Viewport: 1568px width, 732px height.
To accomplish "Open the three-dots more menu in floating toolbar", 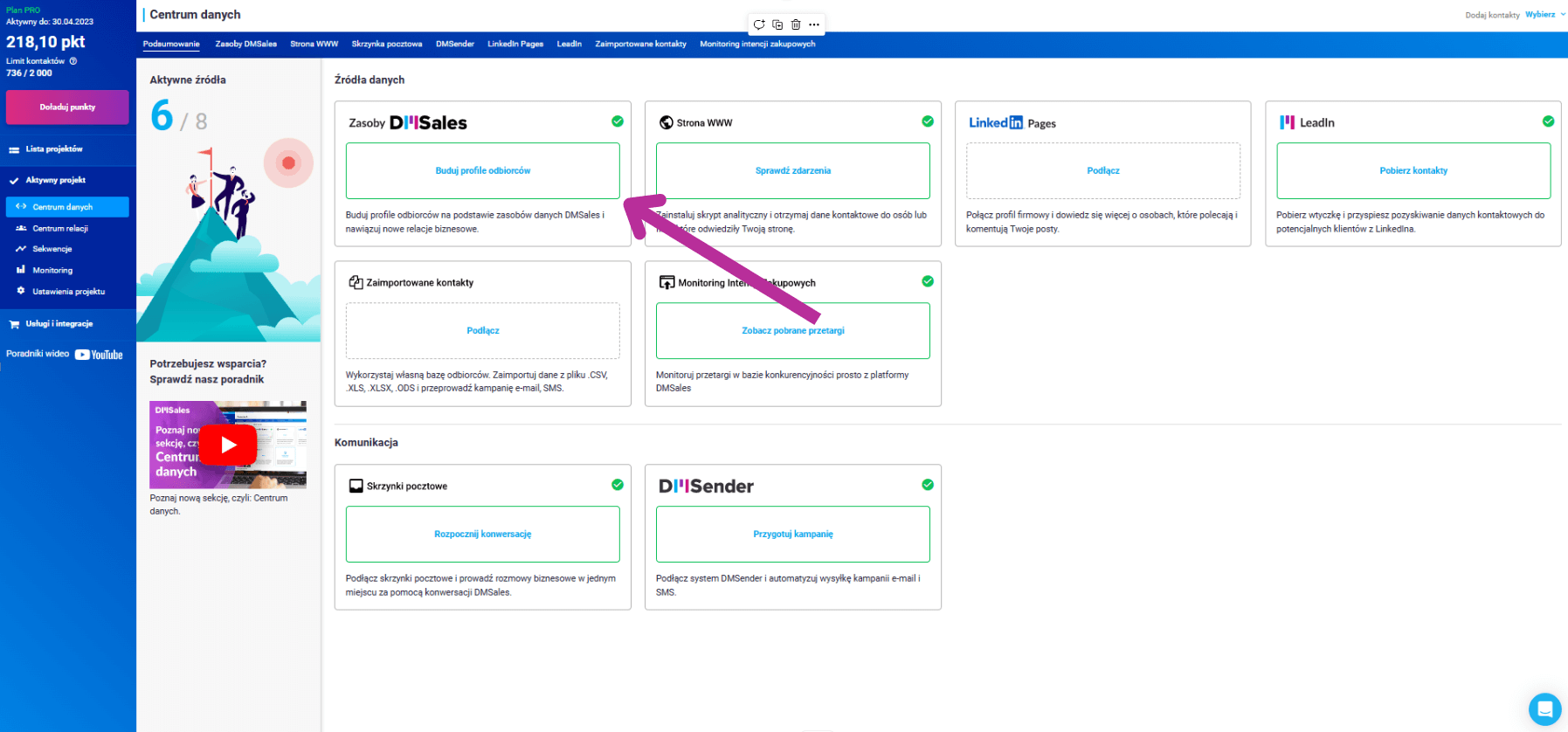I will (814, 24).
